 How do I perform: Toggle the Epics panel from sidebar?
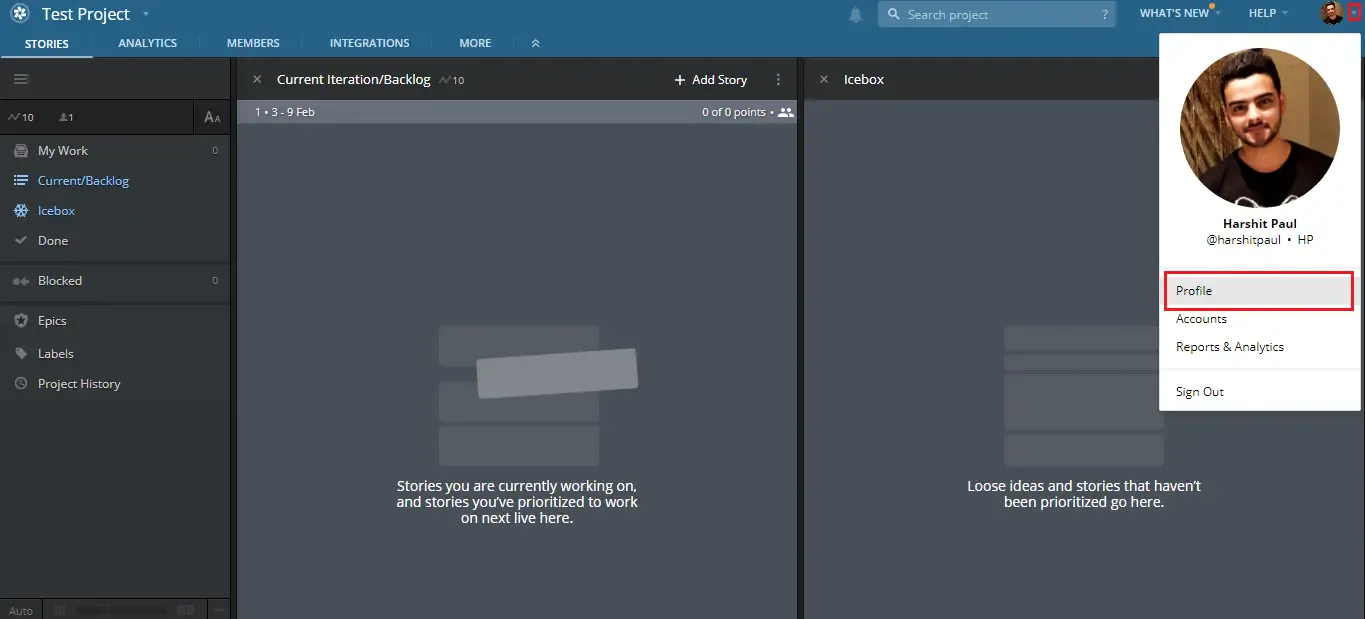click(52, 321)
